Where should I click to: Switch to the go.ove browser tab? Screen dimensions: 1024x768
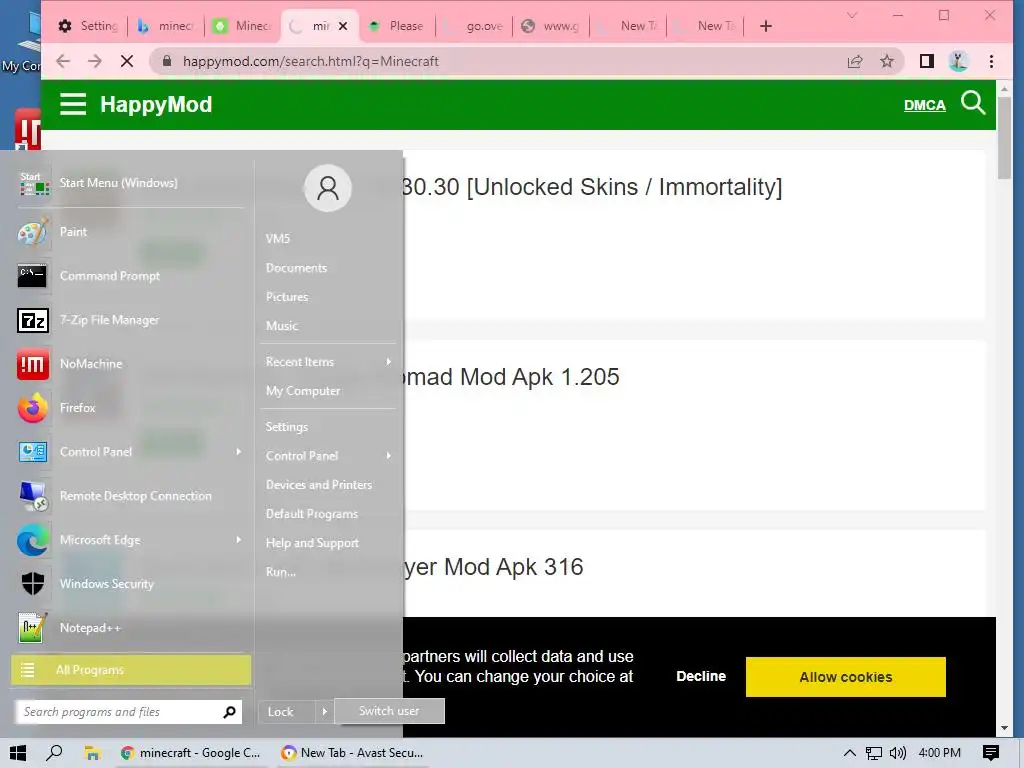tap(474, 26)
